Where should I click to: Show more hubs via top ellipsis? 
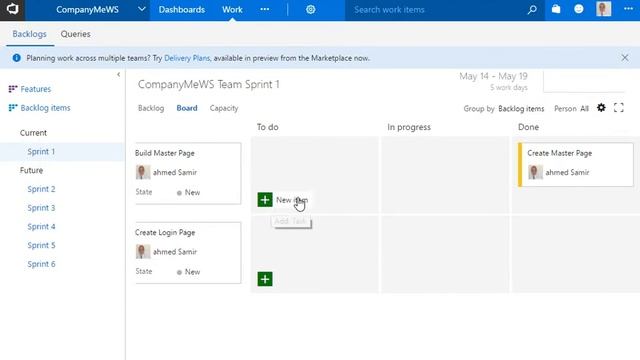click(264, 9)
